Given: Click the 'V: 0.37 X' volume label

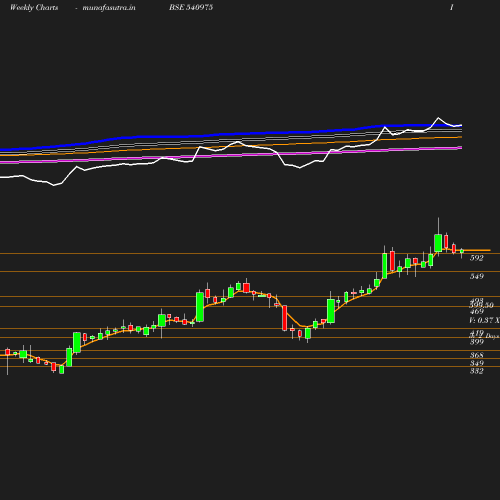Looking at the screenshot, I should tap(484, 320).
